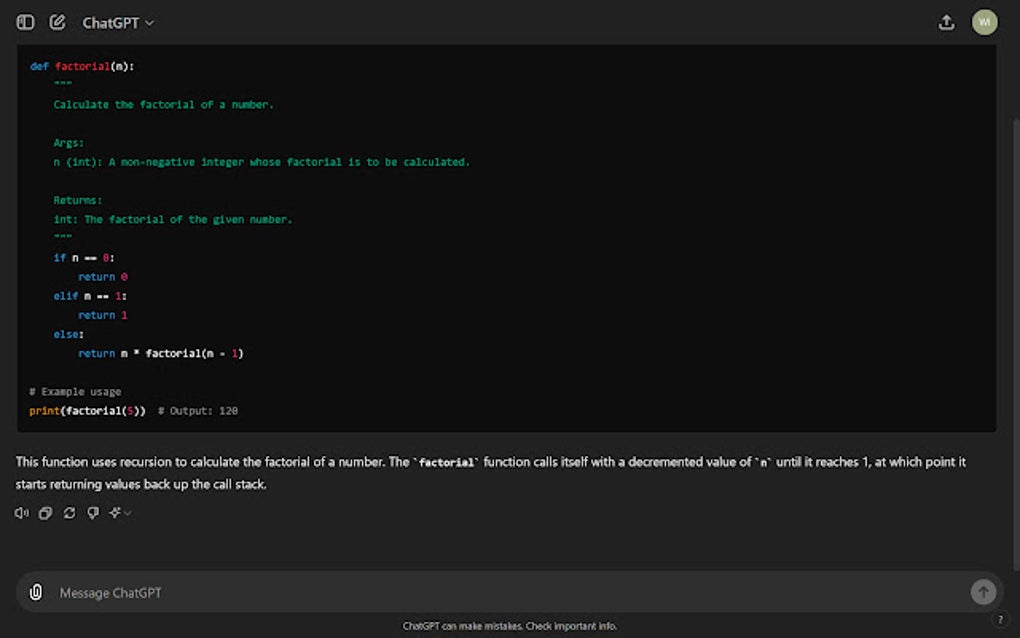This screenshot has width=1020, height=638.
Task: Share the conversation via the share icon
Action: click(946, 21)
